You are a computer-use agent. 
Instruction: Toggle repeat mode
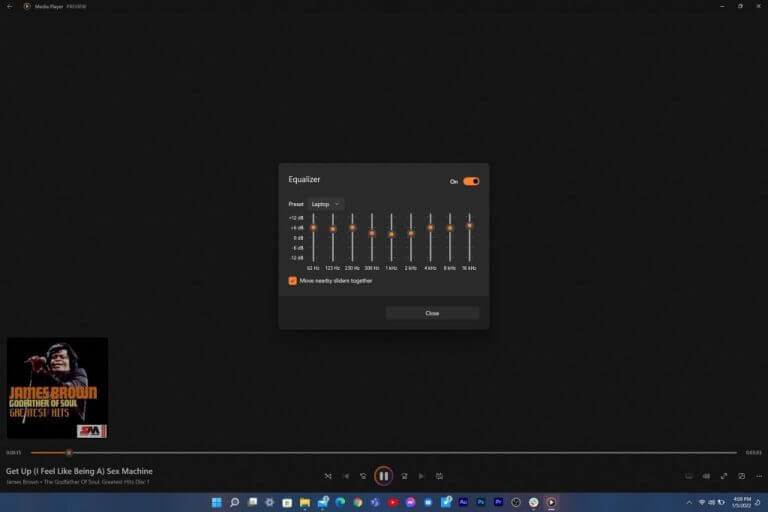[x=439, y=476]
